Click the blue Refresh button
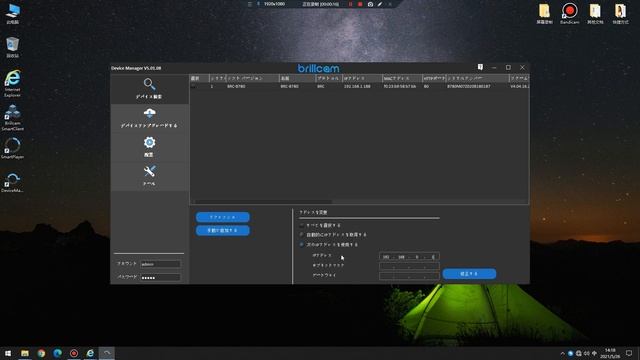The width and height of the screenshot is (640, 360). pyautogui.click(x=223, y=217)
